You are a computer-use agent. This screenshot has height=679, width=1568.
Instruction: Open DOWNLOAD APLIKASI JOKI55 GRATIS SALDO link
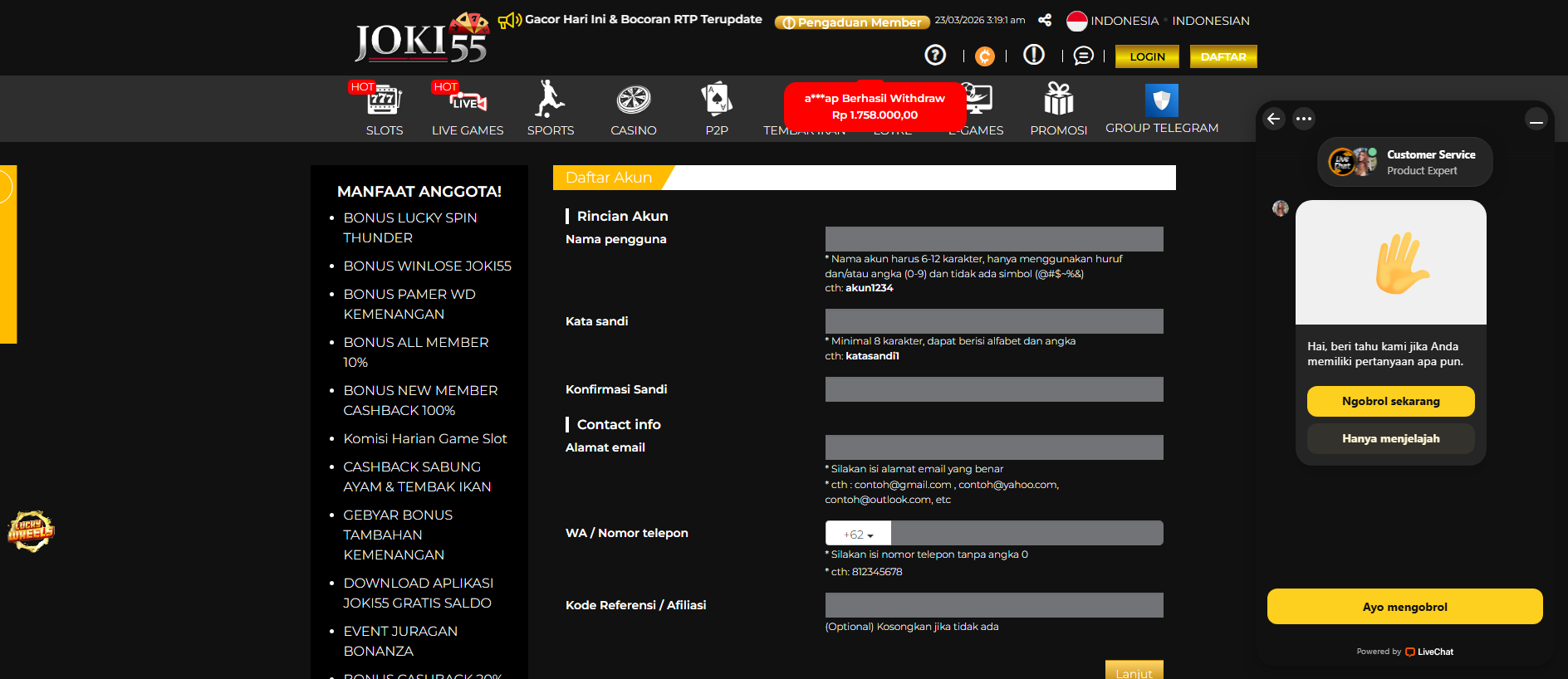click(419, 593)
